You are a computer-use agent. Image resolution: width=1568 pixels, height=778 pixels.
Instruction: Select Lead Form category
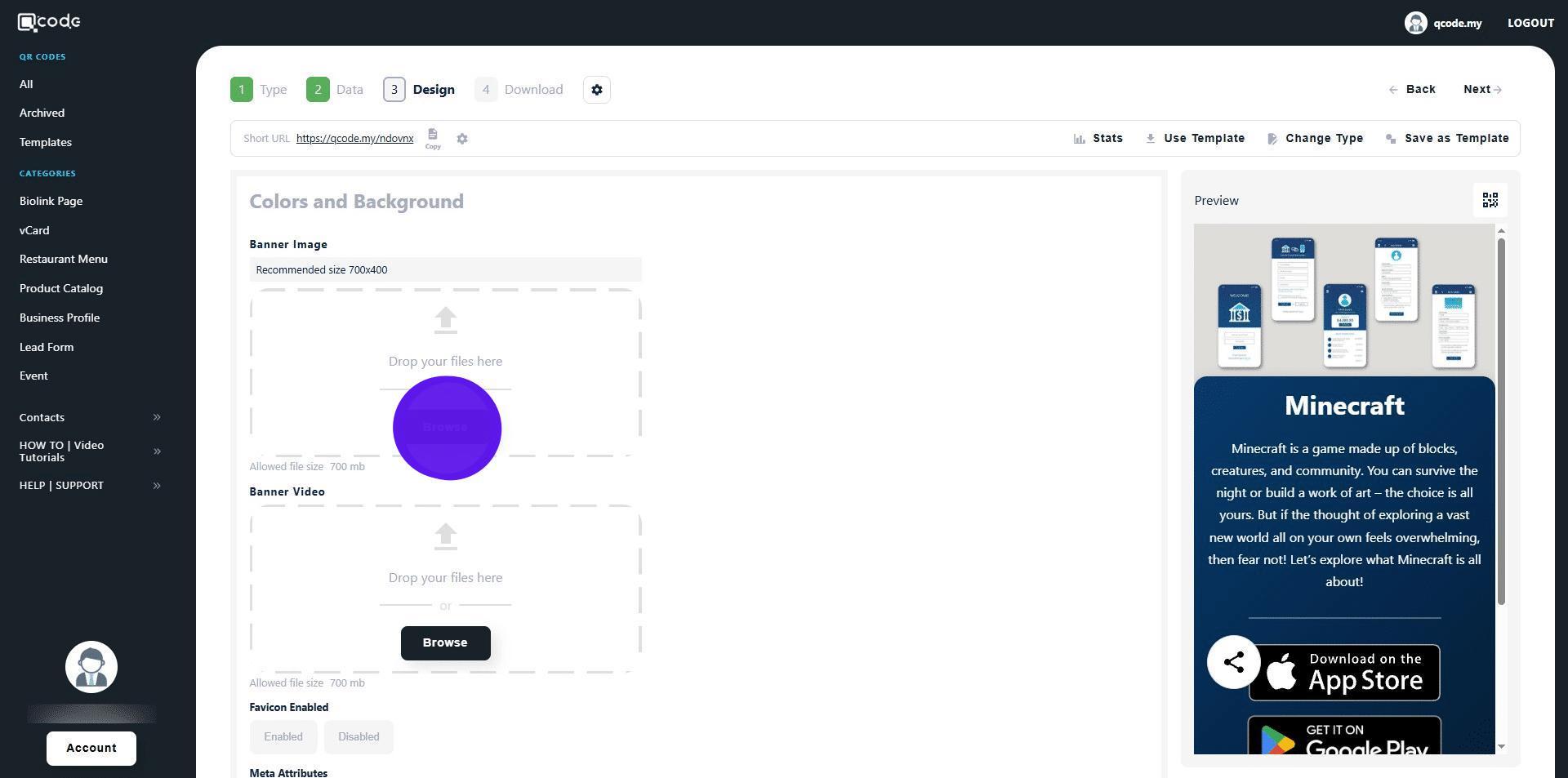pos(47,347)
